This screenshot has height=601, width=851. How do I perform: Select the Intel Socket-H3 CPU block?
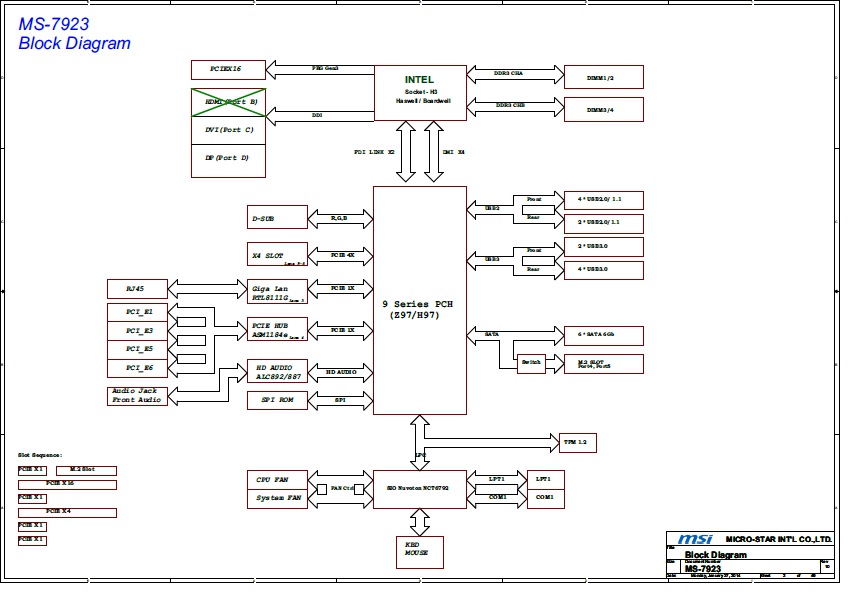point(419,92)
